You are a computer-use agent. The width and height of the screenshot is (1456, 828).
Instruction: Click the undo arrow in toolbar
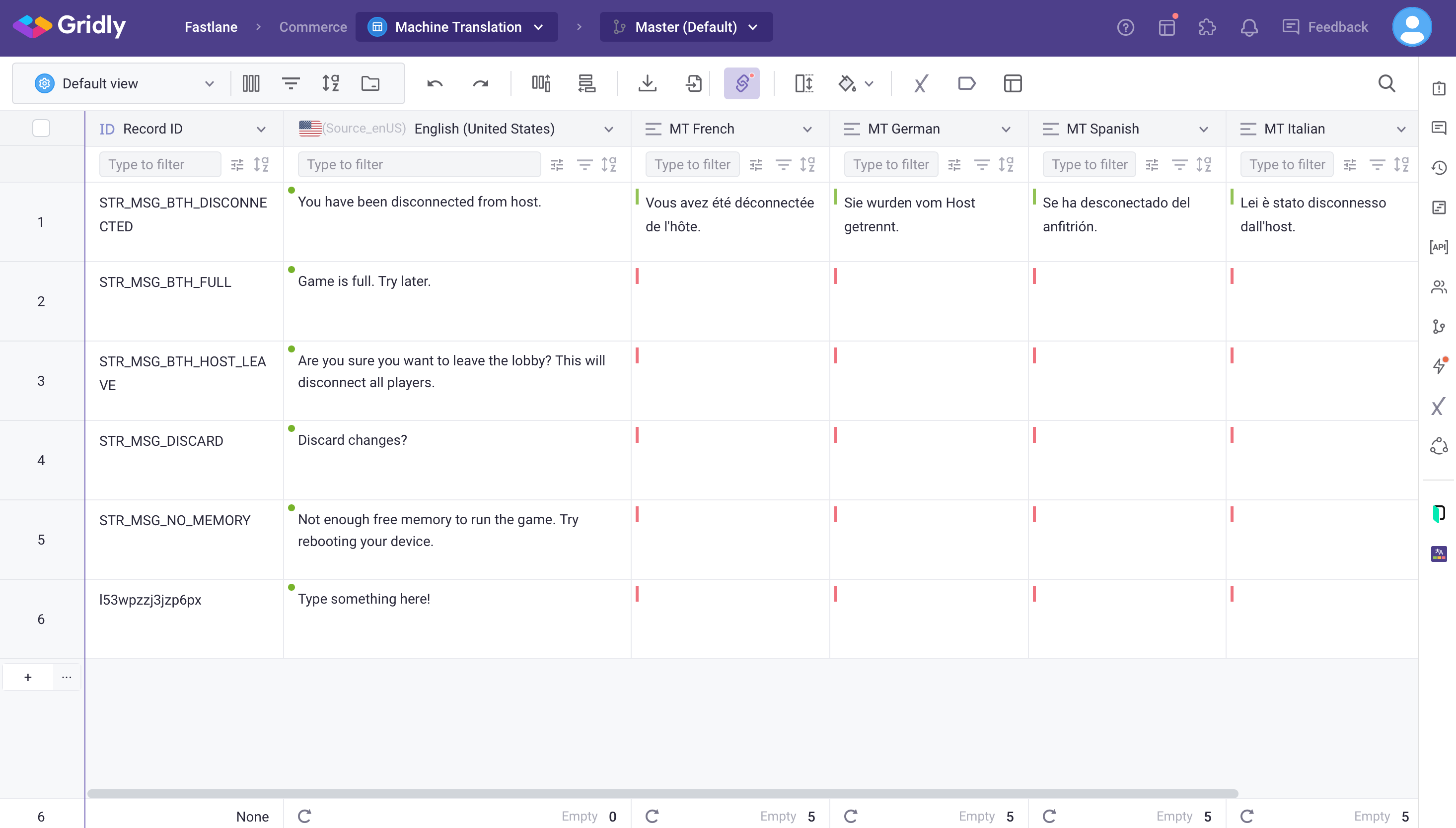435,83
